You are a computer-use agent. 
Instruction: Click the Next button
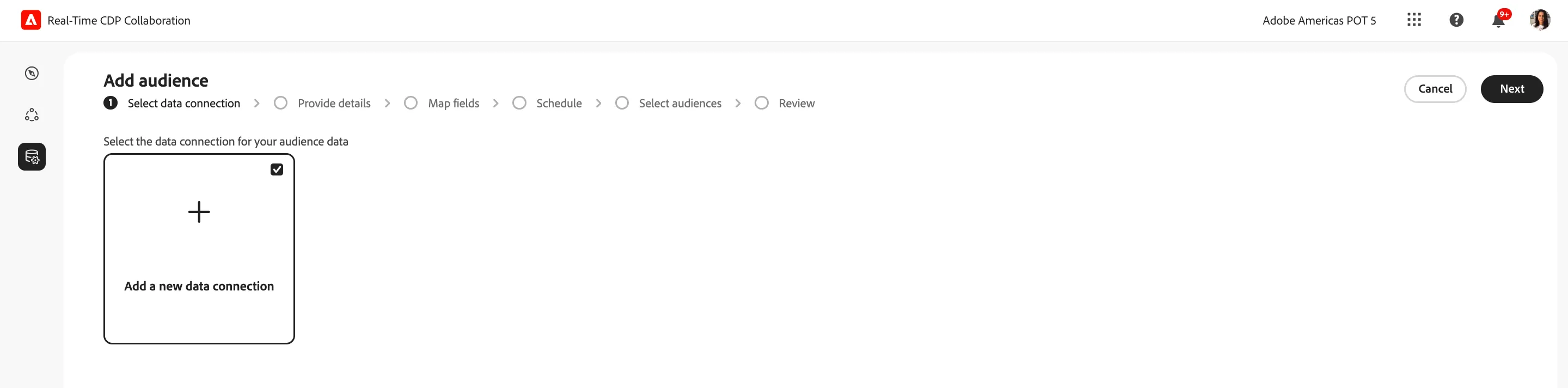pyautogui.click(x=1511, y=89)
